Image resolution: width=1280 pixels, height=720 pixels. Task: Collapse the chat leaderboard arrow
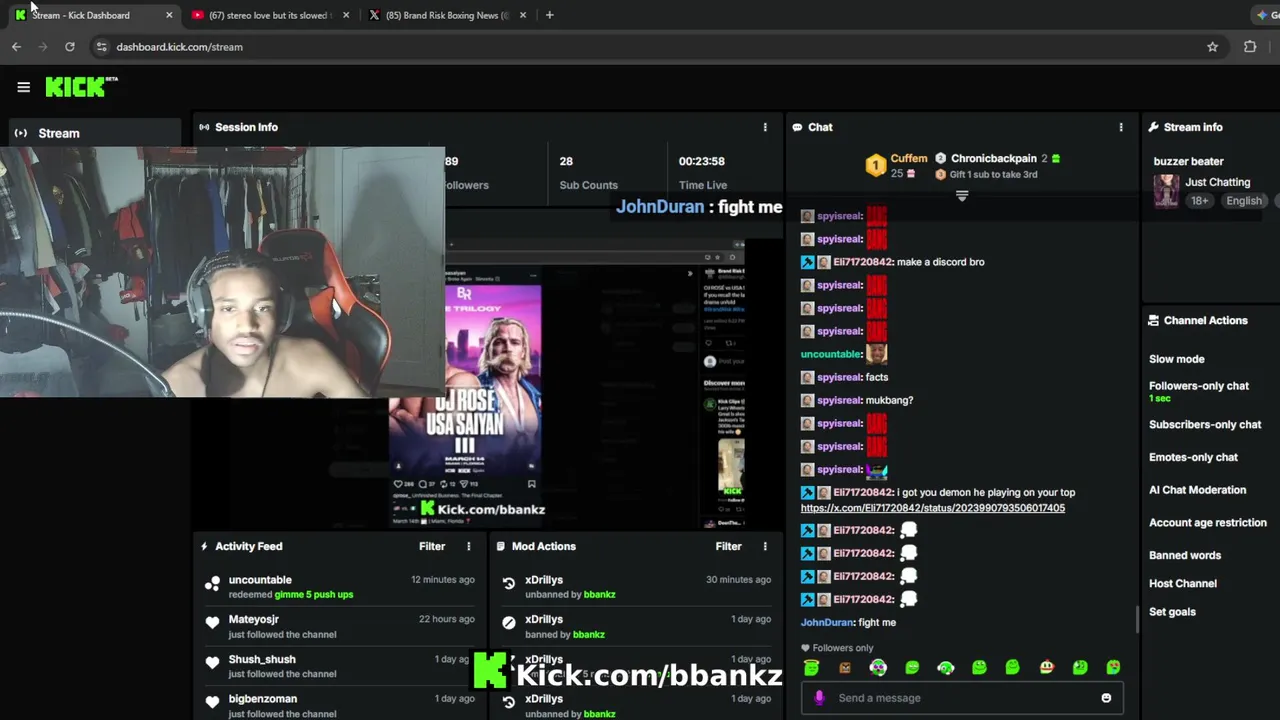(x=962, y=196)
